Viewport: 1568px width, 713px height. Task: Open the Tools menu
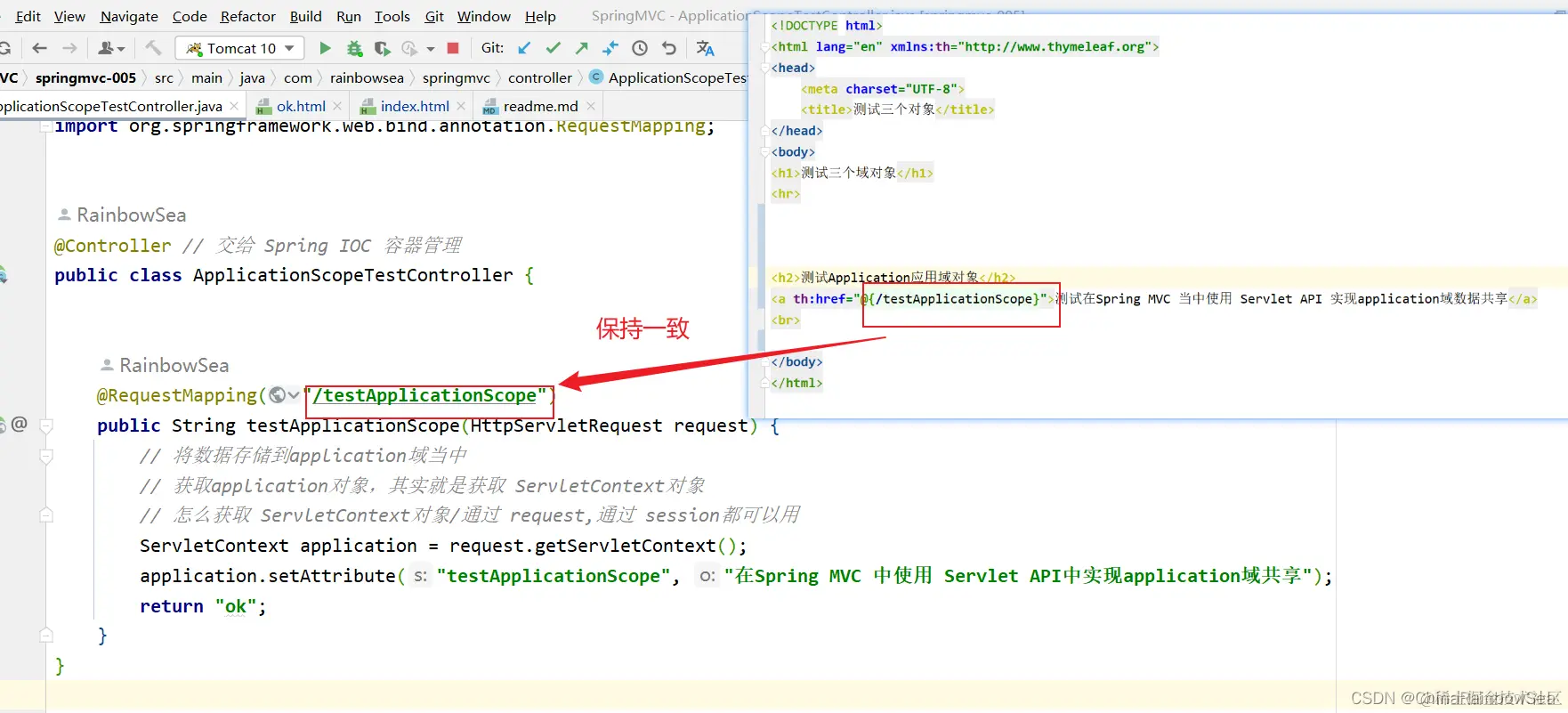(392, 16)
